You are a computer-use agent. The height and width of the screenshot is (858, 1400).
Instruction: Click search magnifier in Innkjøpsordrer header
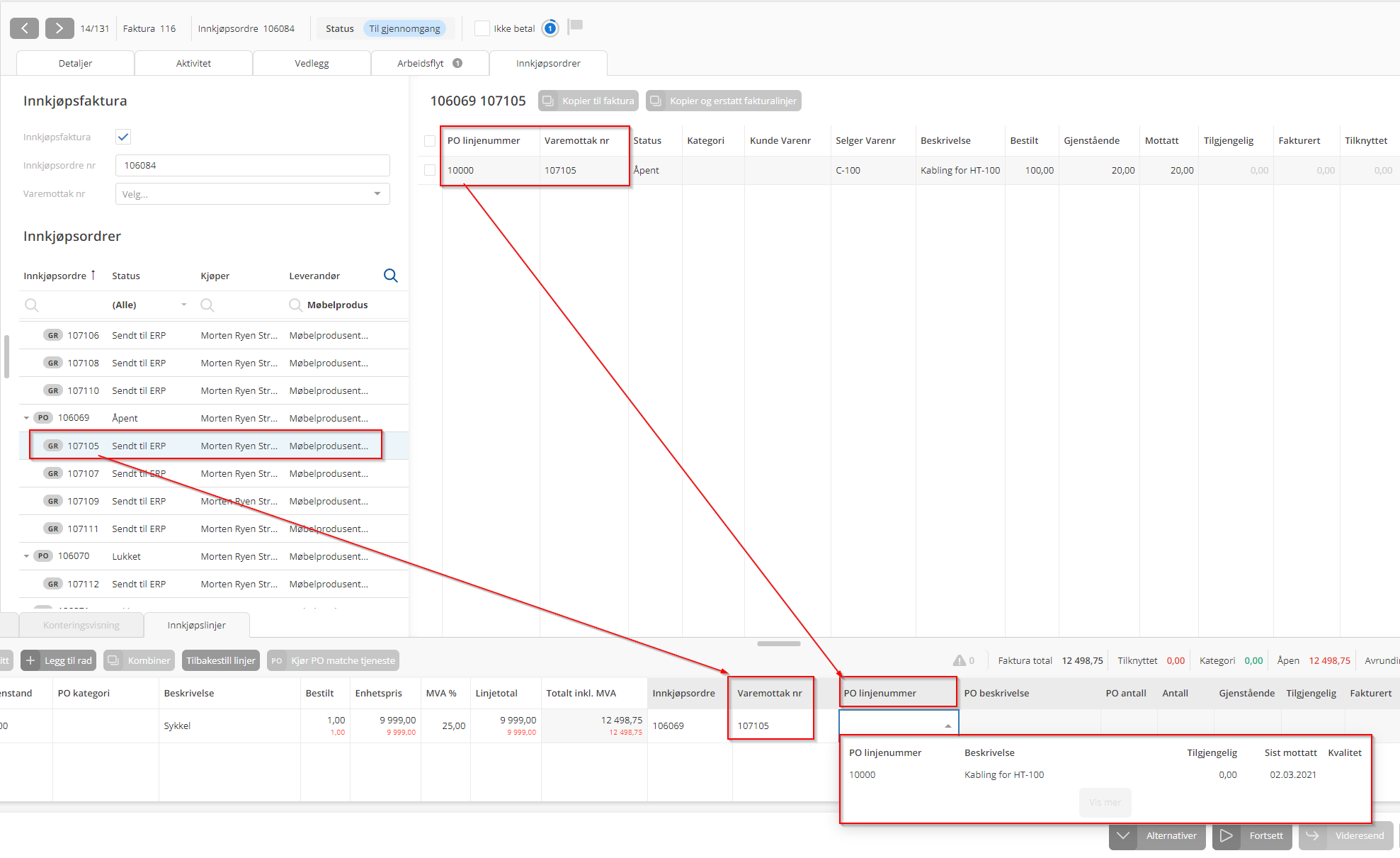tap(390, 276)
